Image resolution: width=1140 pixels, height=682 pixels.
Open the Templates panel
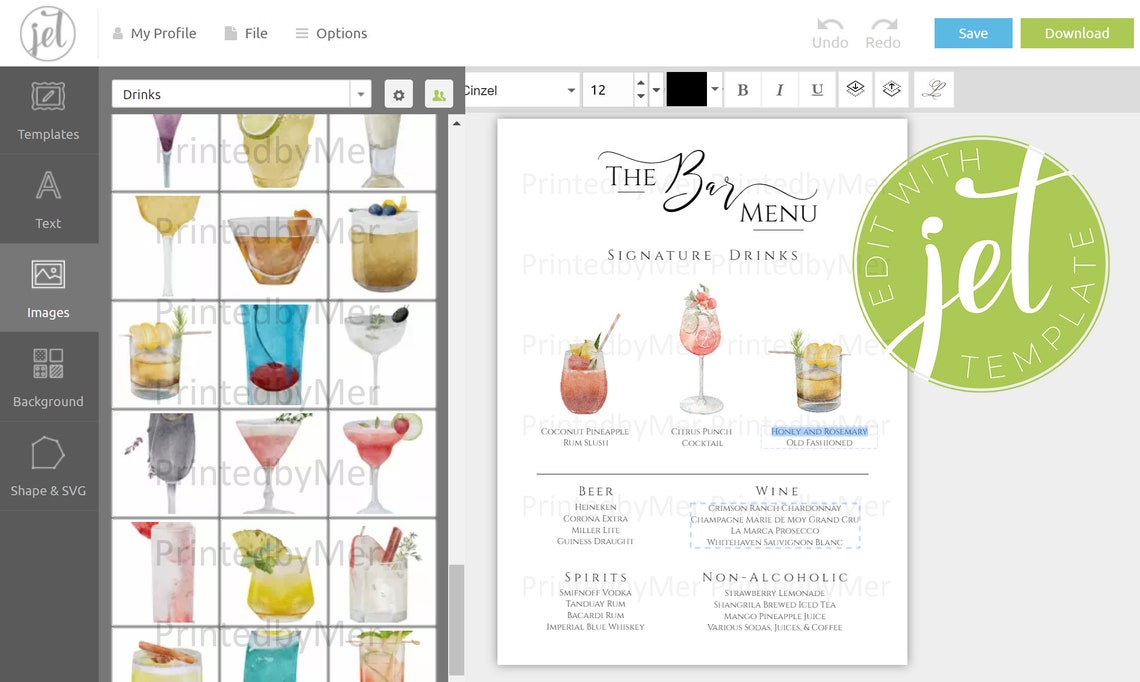pyautogui.click(x=48, y=110)
